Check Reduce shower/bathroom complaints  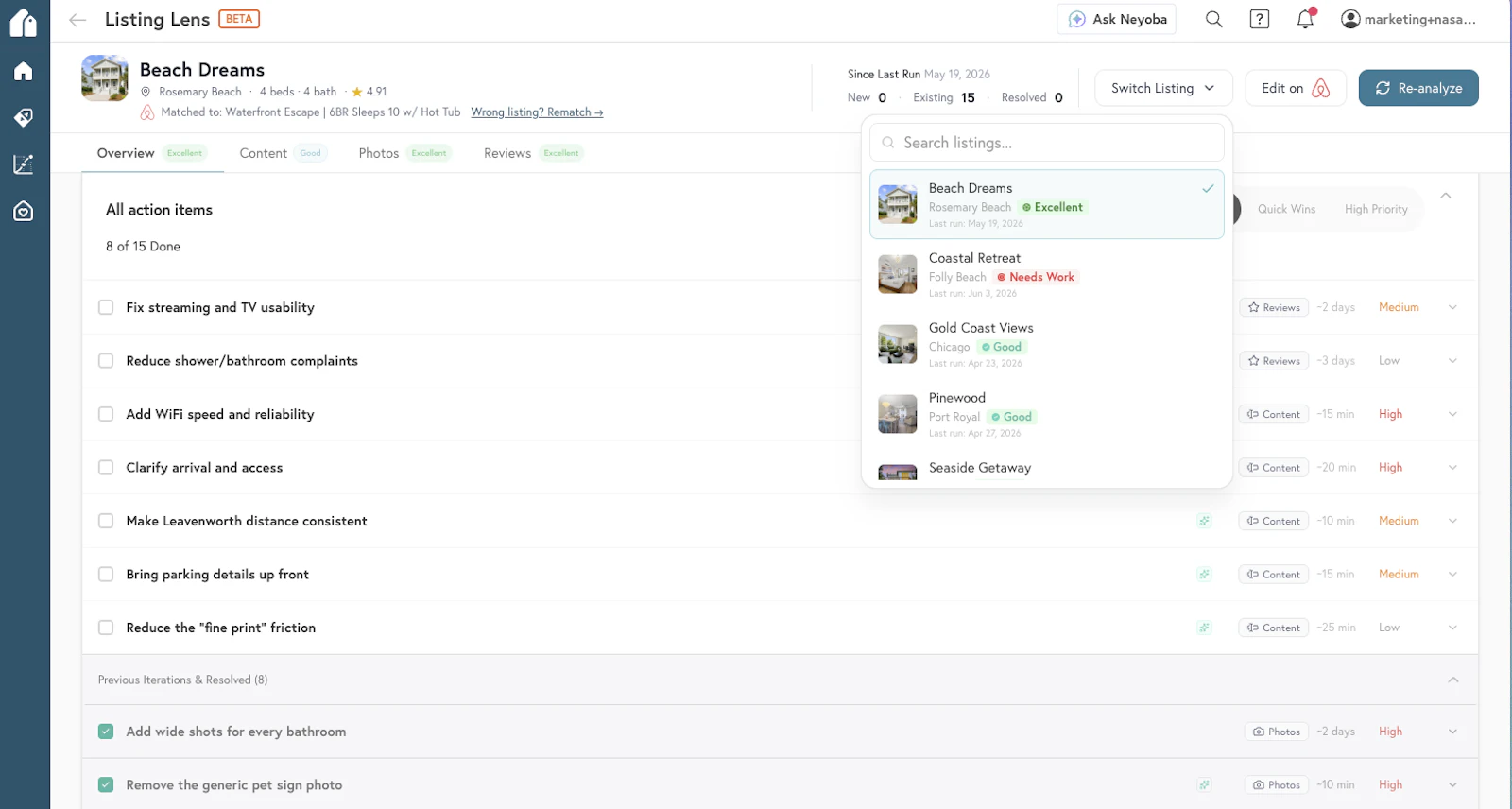tap(106, 361)
